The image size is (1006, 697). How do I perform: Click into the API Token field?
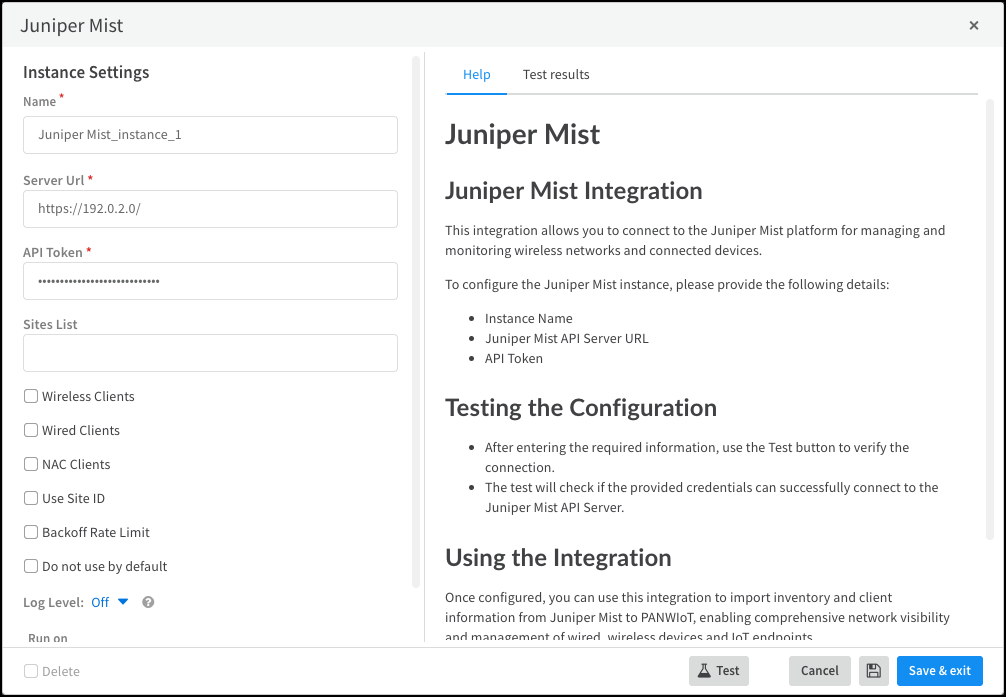tap(210, 281)
